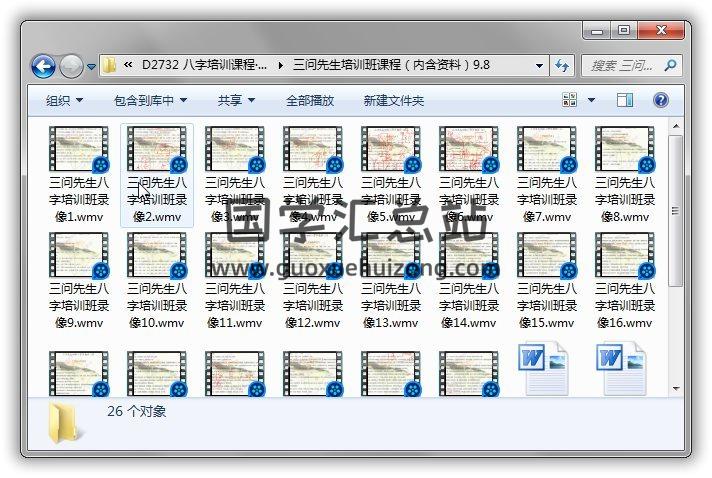This screenshot has height=478, width=712.
Task: Minimize the Explorer window
Action: (x=597, y=31)
